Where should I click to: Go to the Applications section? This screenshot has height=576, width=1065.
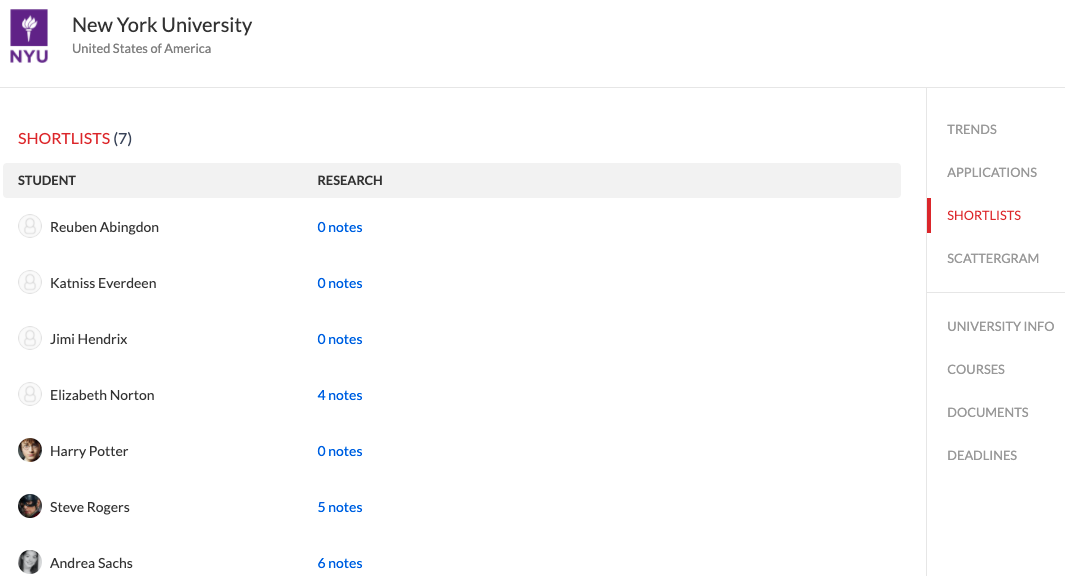[992, 173]
